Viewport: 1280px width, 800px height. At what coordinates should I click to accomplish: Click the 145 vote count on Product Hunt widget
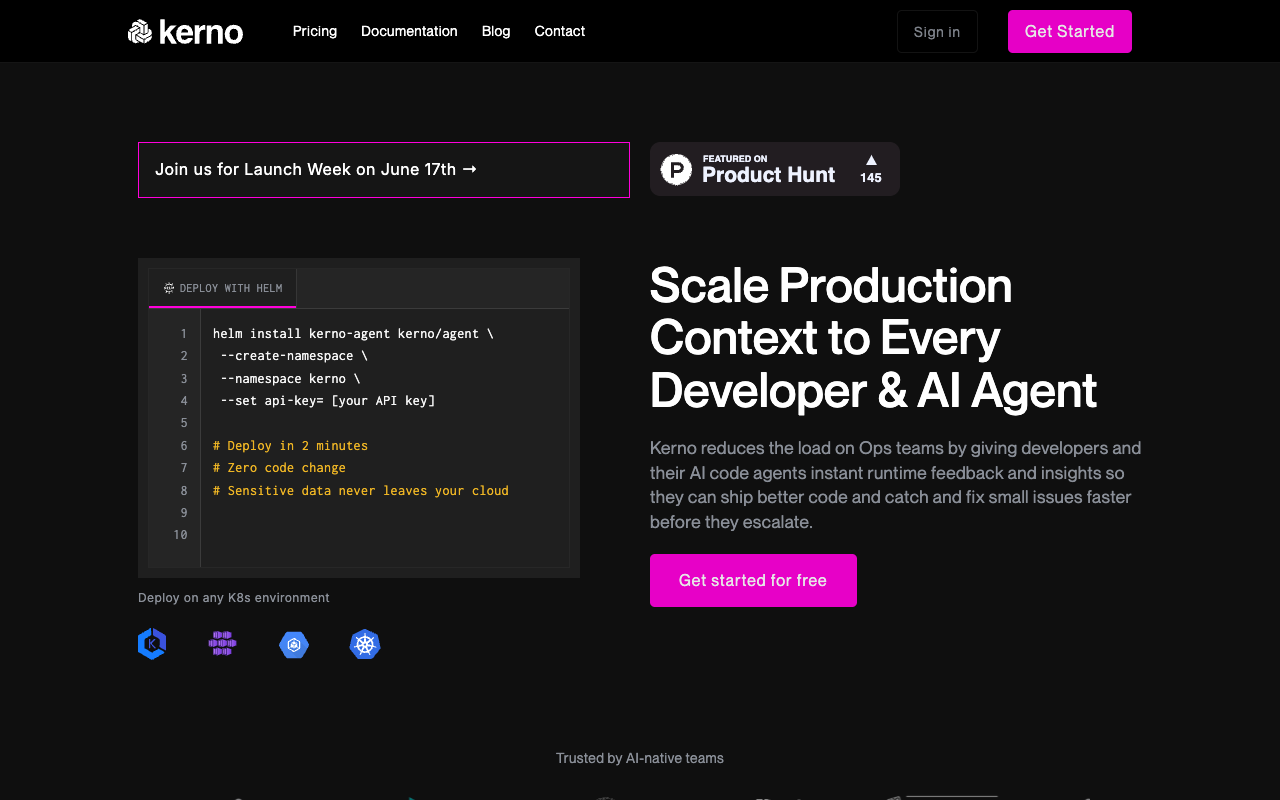click(x=870, y=176)
